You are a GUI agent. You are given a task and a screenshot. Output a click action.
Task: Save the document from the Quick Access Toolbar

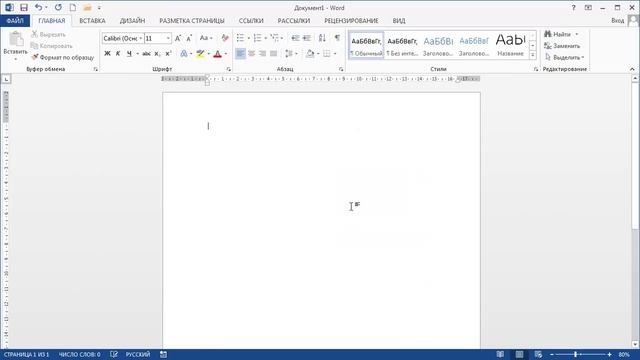pyautogui.click(x=24, y=7)
